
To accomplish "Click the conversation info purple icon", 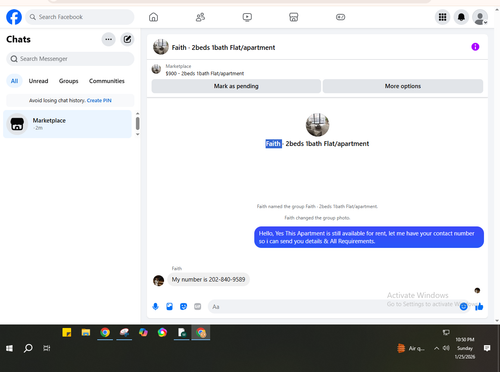I will click(475, 47).
